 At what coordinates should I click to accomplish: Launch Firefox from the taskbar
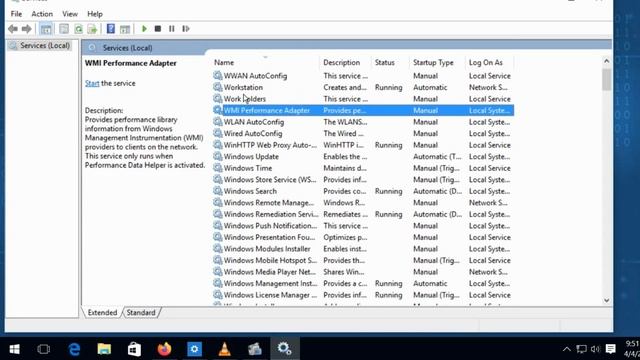tap(164, 349)
